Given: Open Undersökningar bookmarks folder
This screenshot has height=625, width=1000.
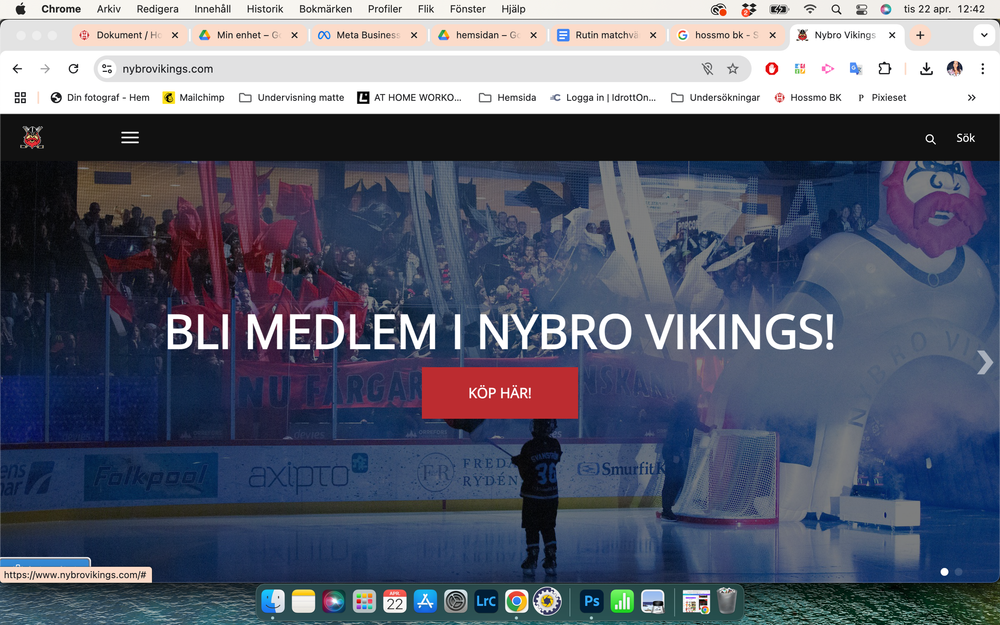Looking at the screenshot, I should coord(716,98).
